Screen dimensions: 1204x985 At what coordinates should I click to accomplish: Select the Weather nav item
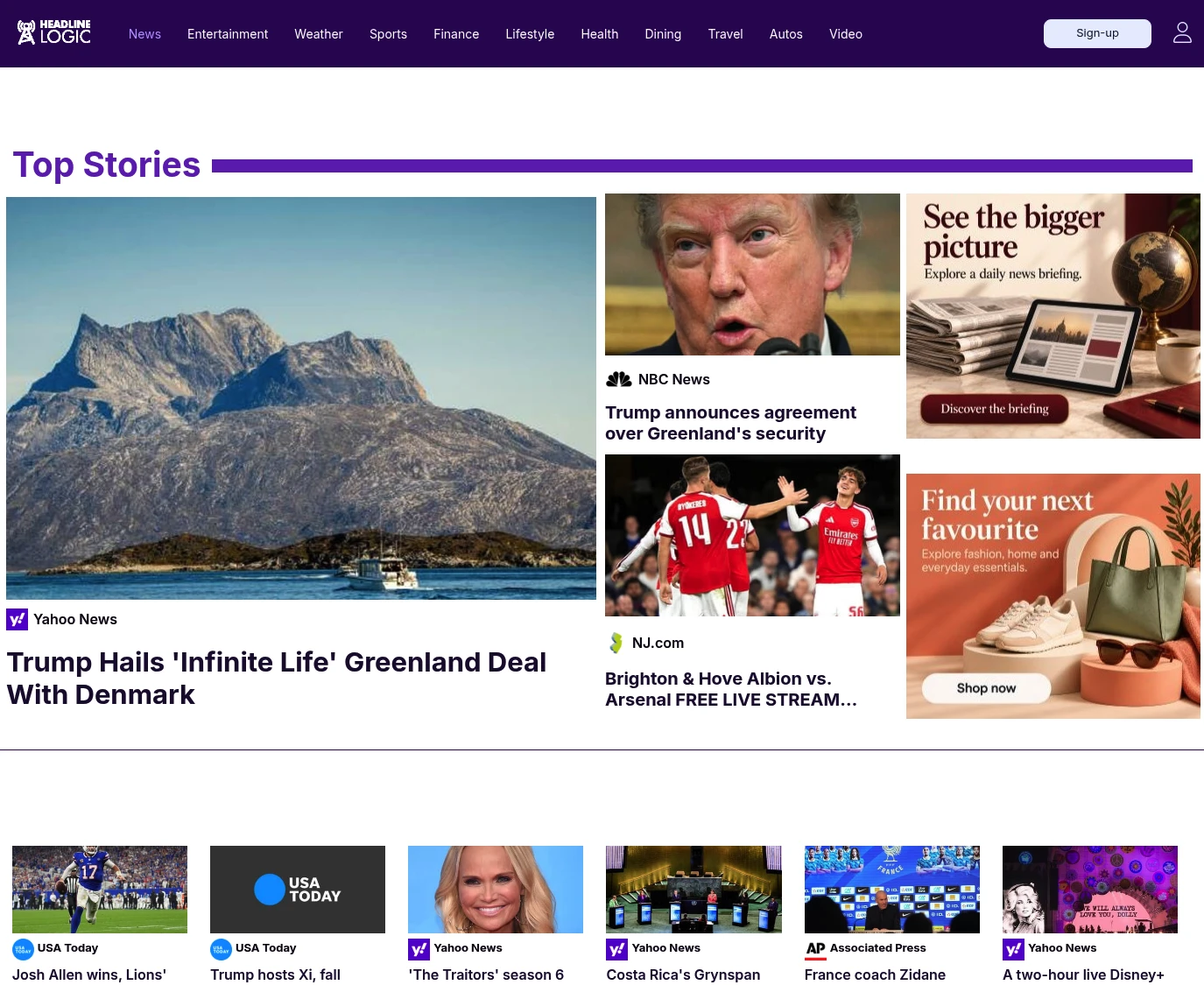point(319,34)
